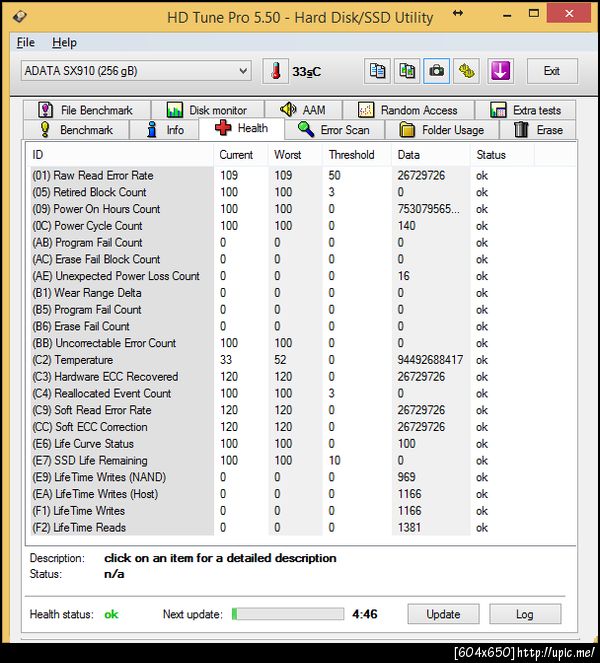Image resolution: width=600 pixels, height=663 pixels.
Task: Copy info to clipboard icon
Action: click(377, 71)
